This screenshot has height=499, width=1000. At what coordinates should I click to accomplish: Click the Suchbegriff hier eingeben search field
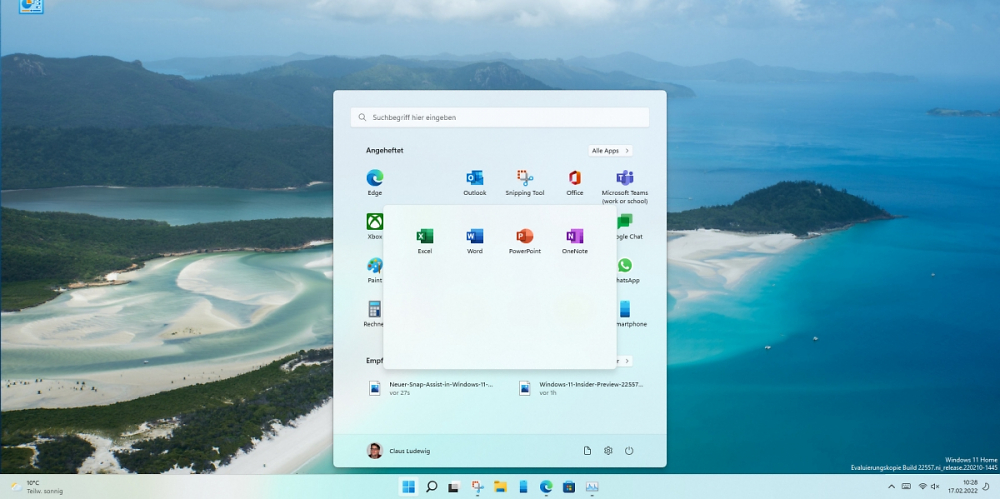coord(499,117)
